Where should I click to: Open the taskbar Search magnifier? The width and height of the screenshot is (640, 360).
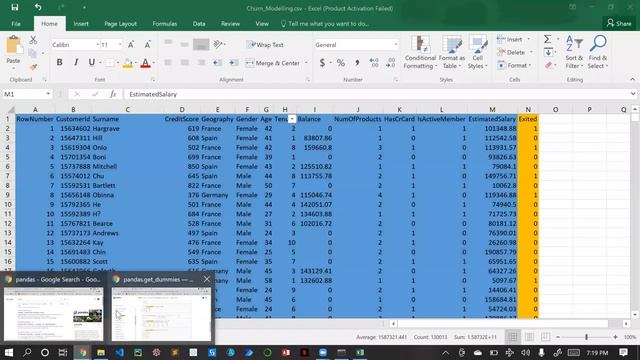pos(27,352)
